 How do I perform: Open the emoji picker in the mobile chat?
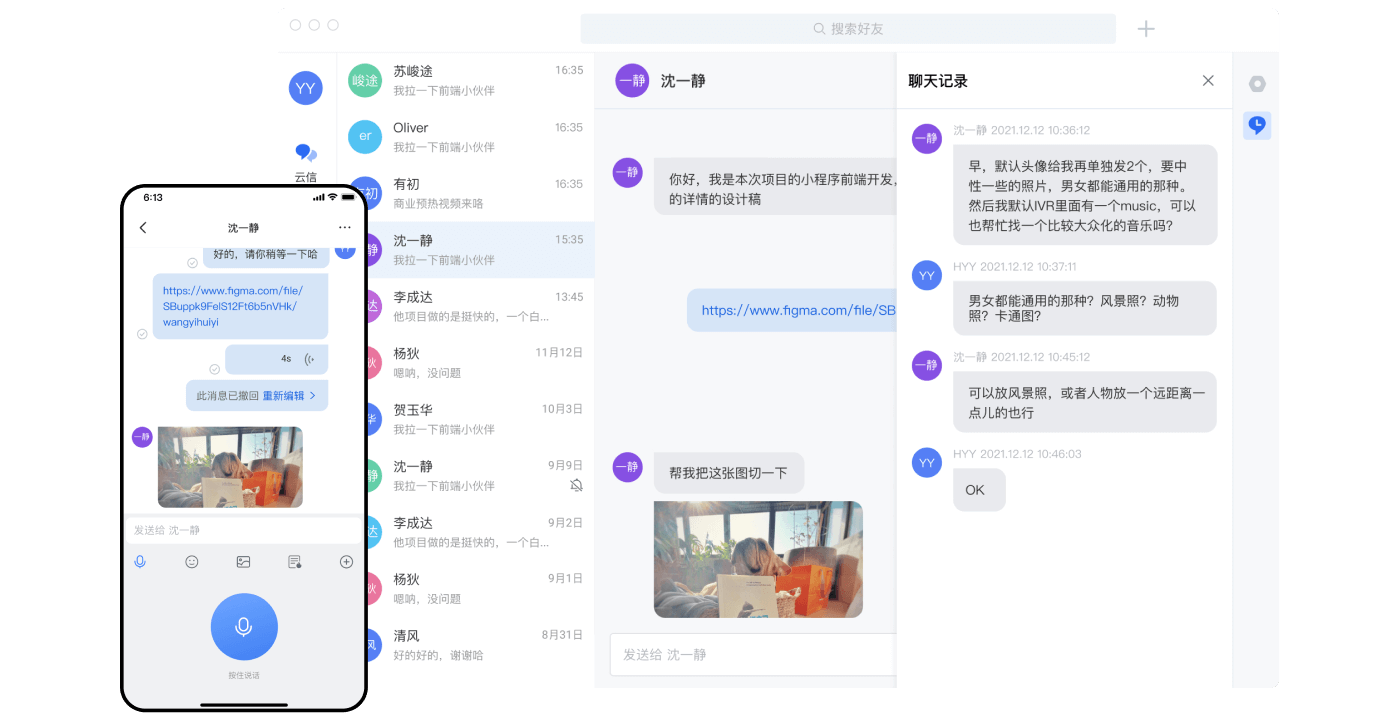(191, 561)
